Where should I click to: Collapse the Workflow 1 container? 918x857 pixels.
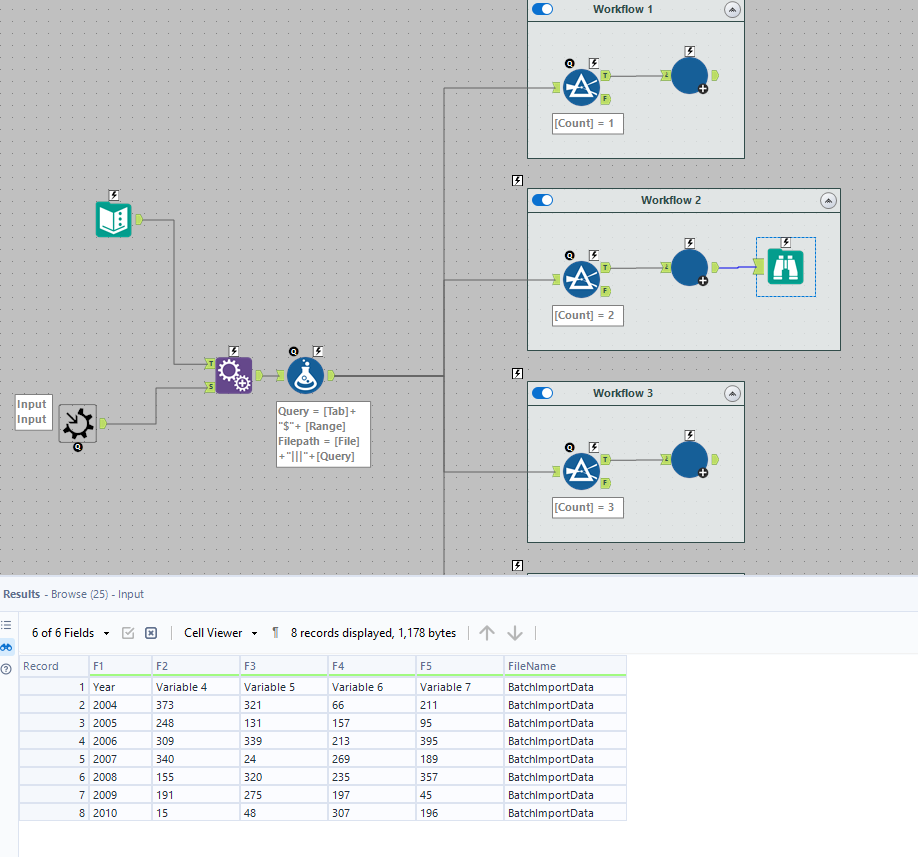[732, 10]
